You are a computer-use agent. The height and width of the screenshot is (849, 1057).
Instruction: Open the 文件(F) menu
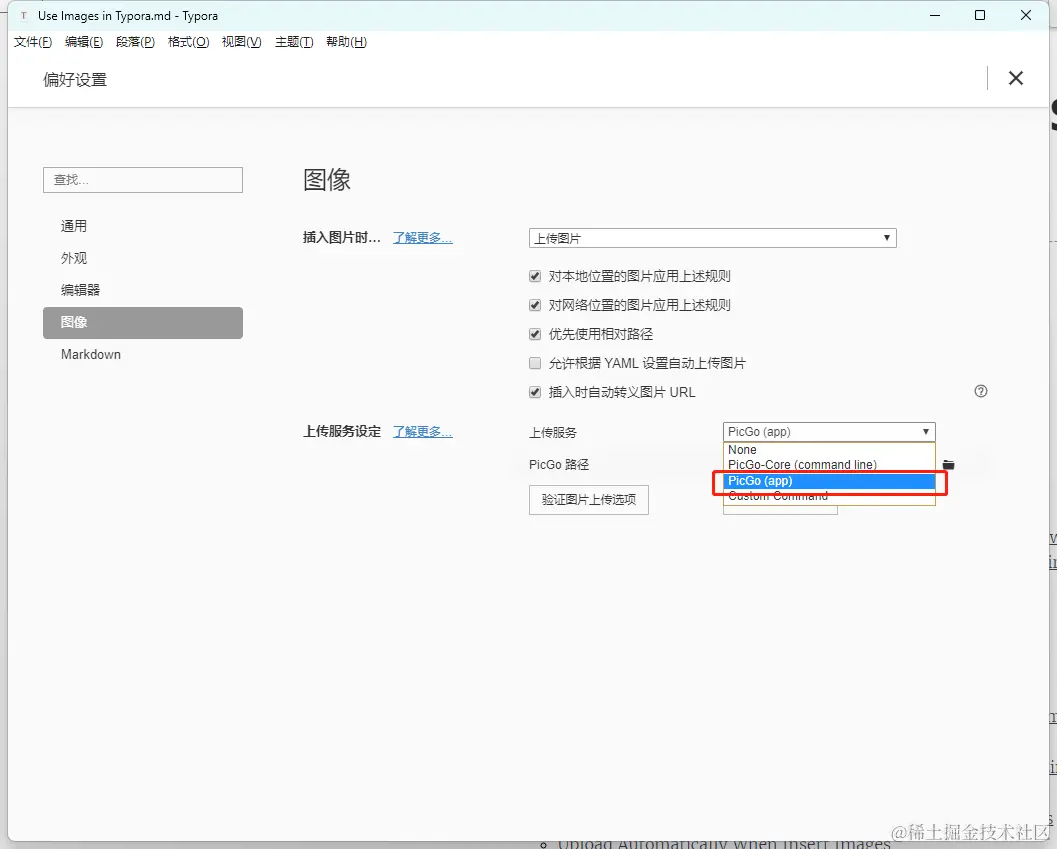[33, 42]
